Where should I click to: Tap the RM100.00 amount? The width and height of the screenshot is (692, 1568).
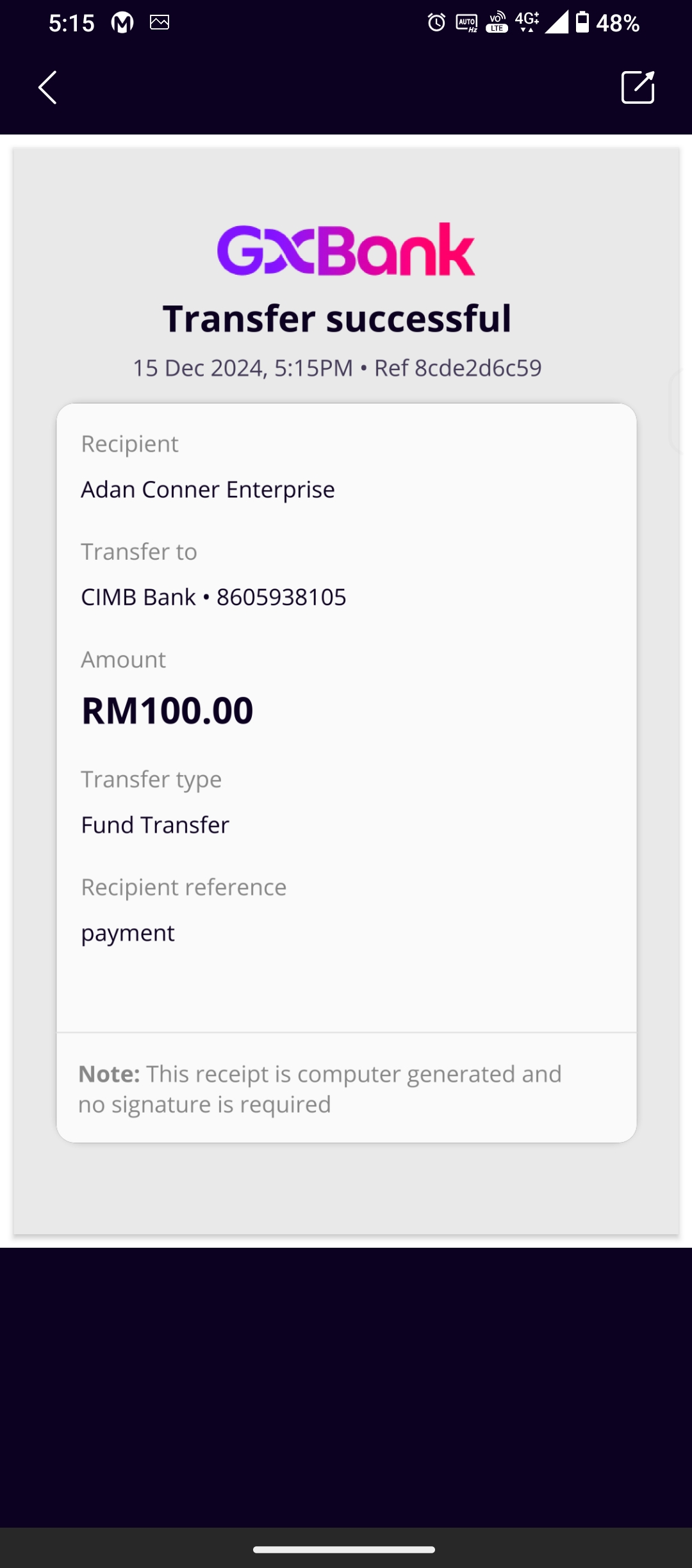pyautogui.click(x=167, y=710)
